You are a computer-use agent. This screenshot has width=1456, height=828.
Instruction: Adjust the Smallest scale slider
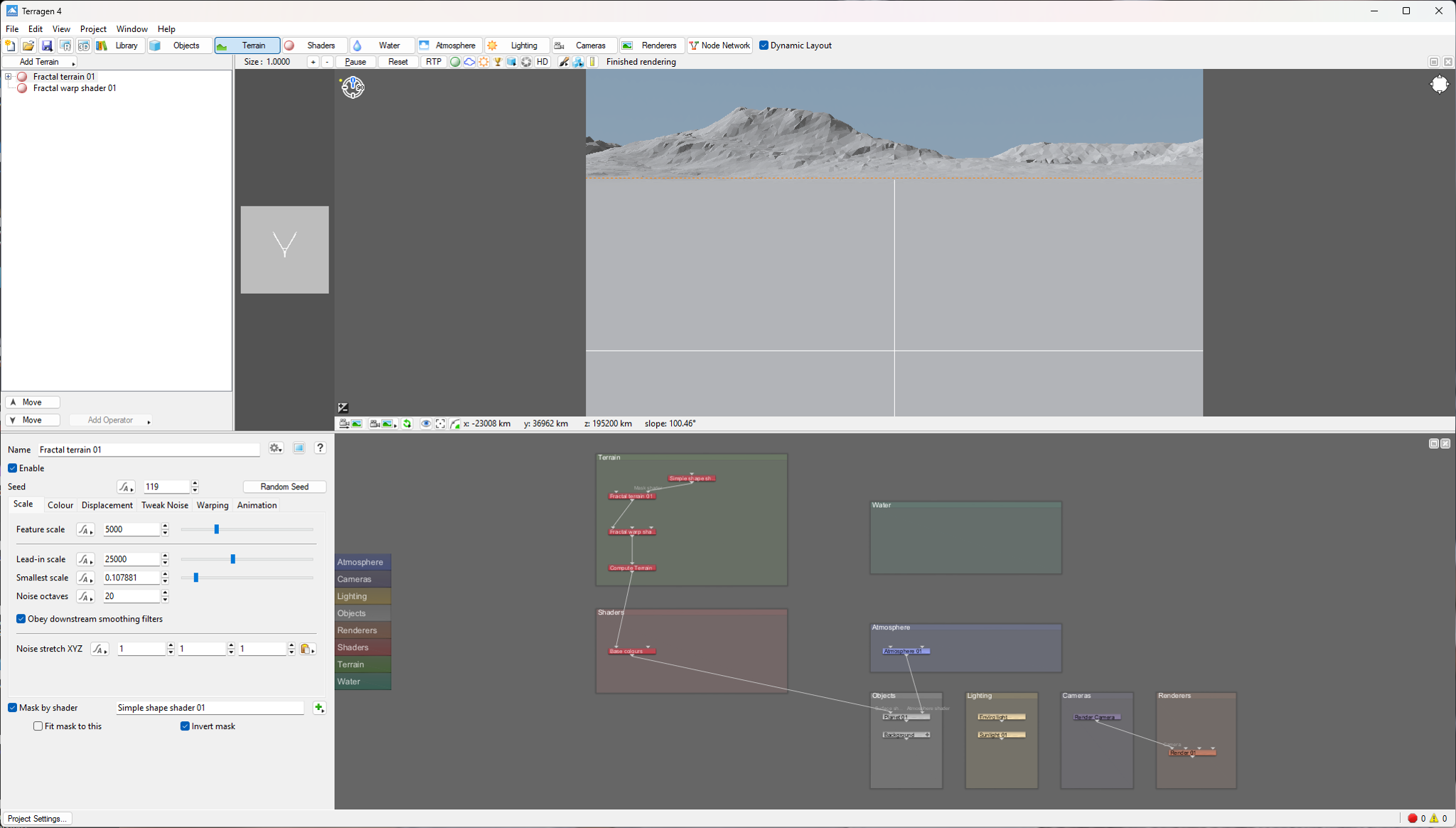tap(196, 578)
